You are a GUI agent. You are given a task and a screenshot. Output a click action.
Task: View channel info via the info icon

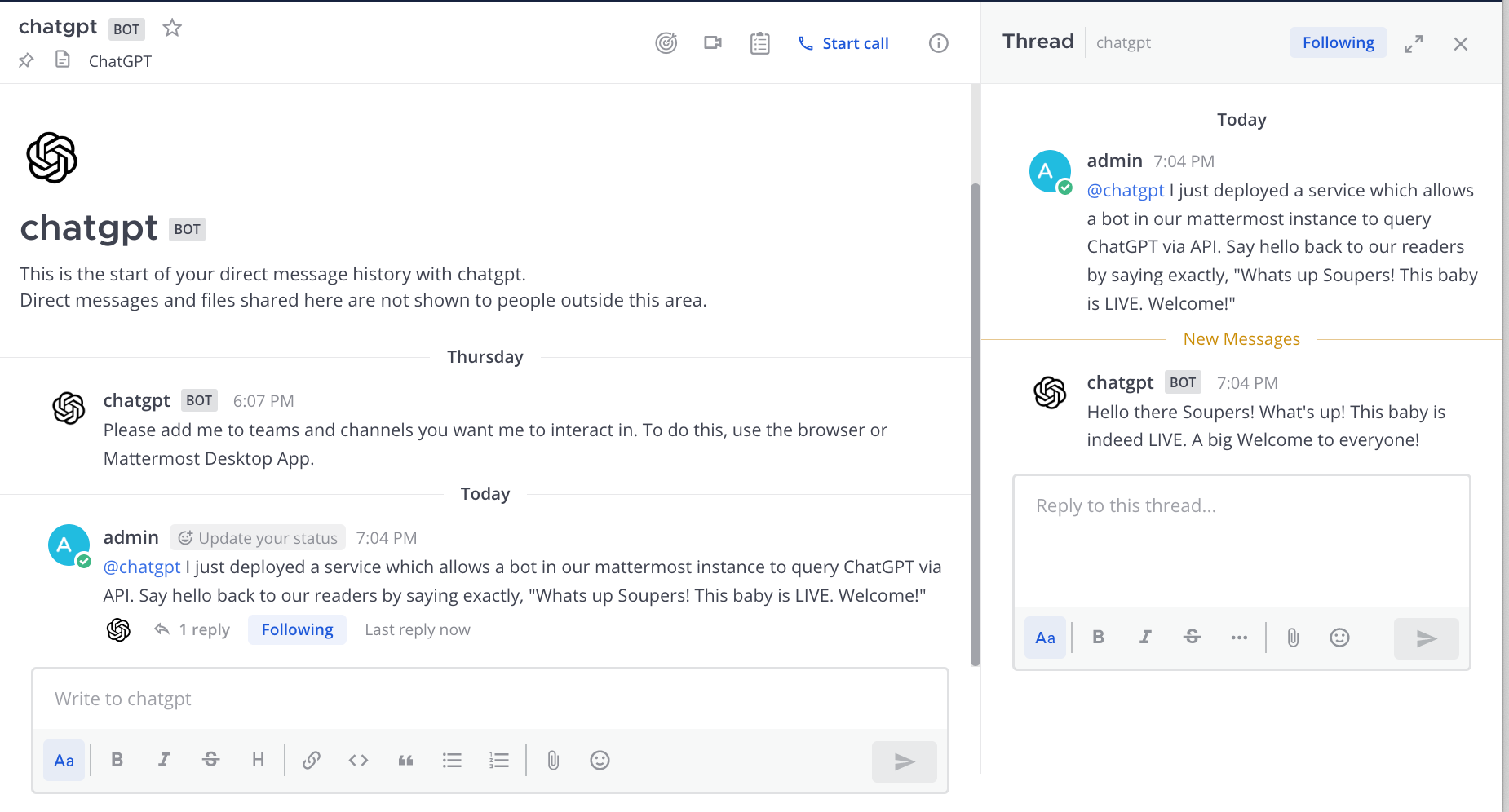tap(939, 43)
